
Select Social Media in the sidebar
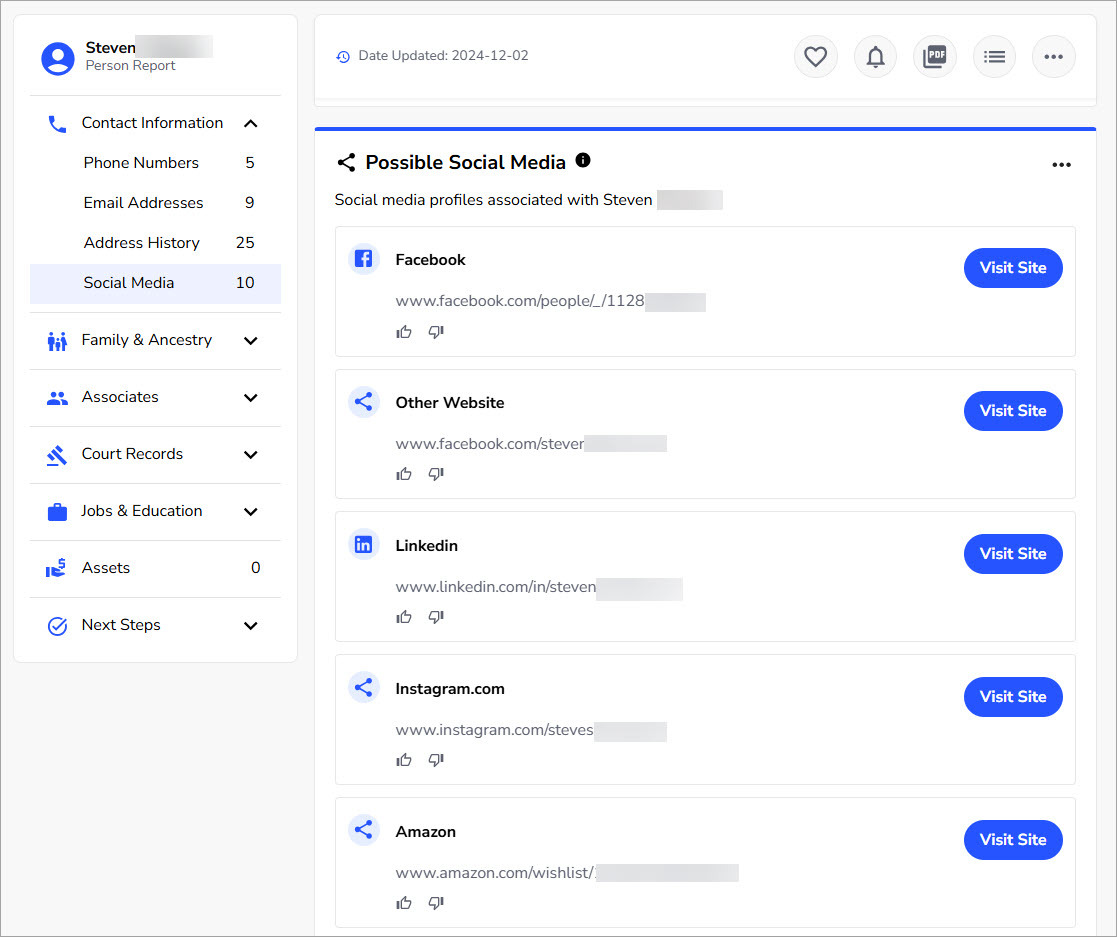128,282
